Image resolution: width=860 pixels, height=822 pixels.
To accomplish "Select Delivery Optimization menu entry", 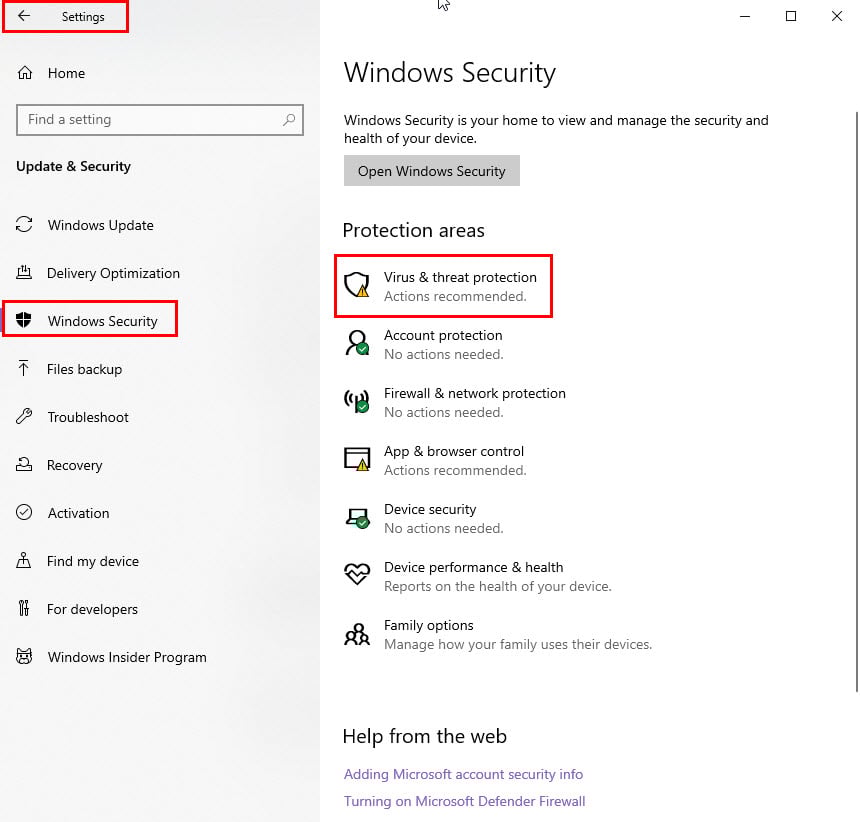I will 113,273.
